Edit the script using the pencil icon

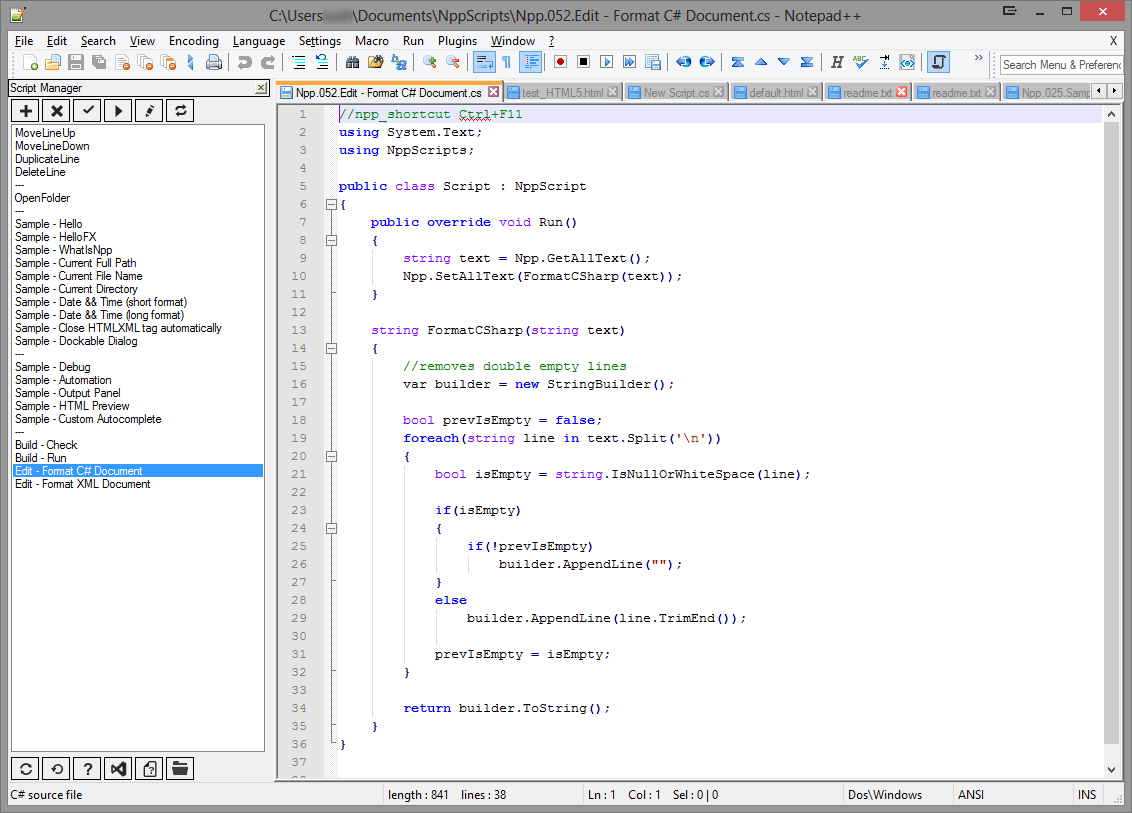pyautogui.click(x=148, y=110)
